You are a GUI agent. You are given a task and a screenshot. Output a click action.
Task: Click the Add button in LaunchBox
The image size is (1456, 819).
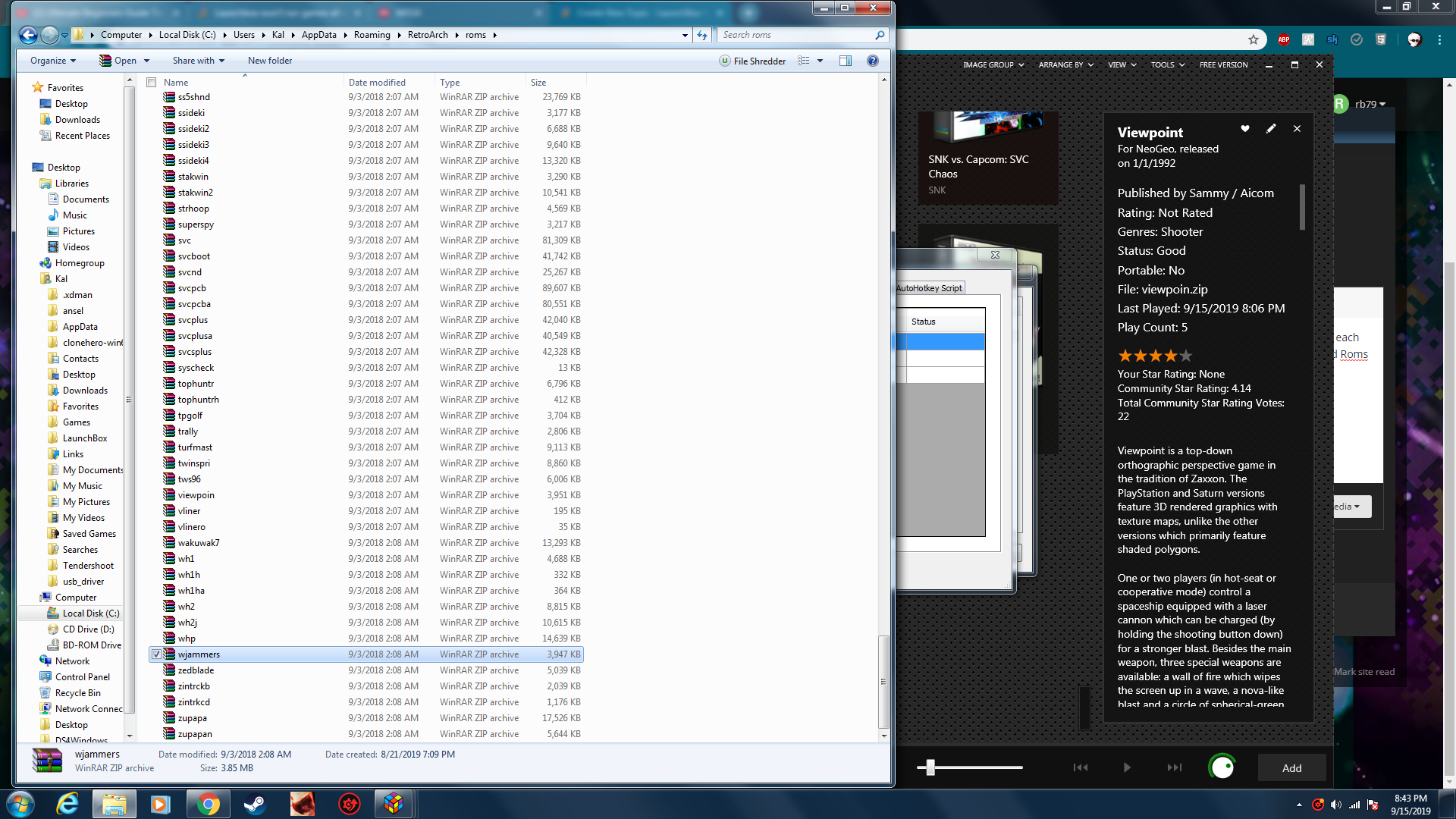(1291, 767)
